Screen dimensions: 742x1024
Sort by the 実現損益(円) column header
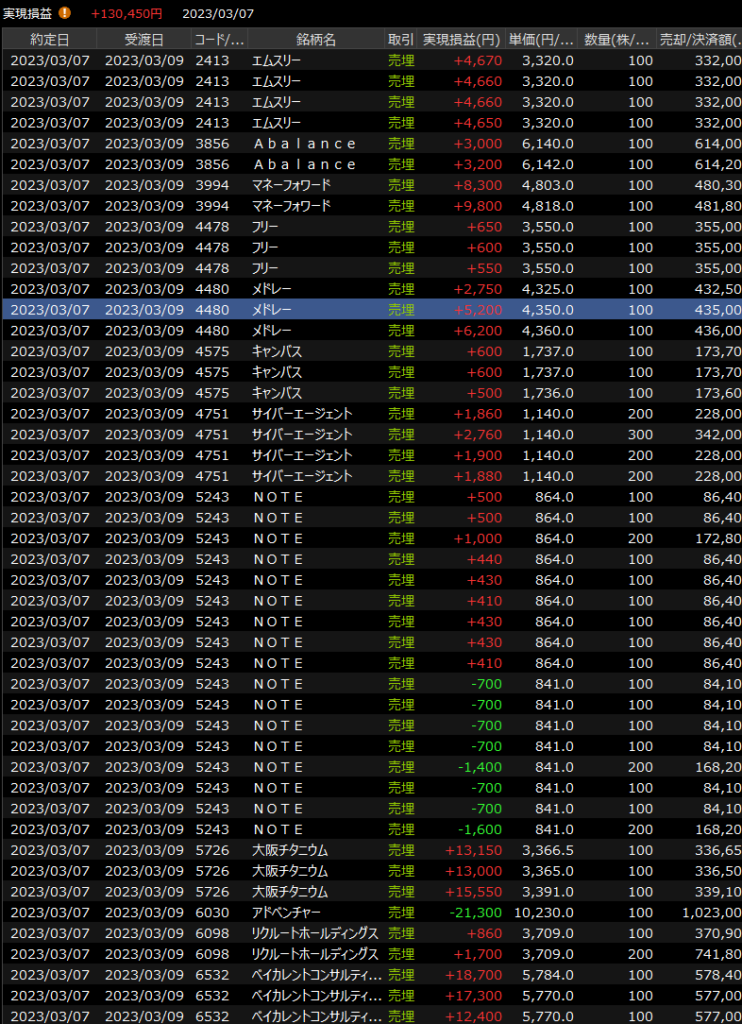point(461,39)
